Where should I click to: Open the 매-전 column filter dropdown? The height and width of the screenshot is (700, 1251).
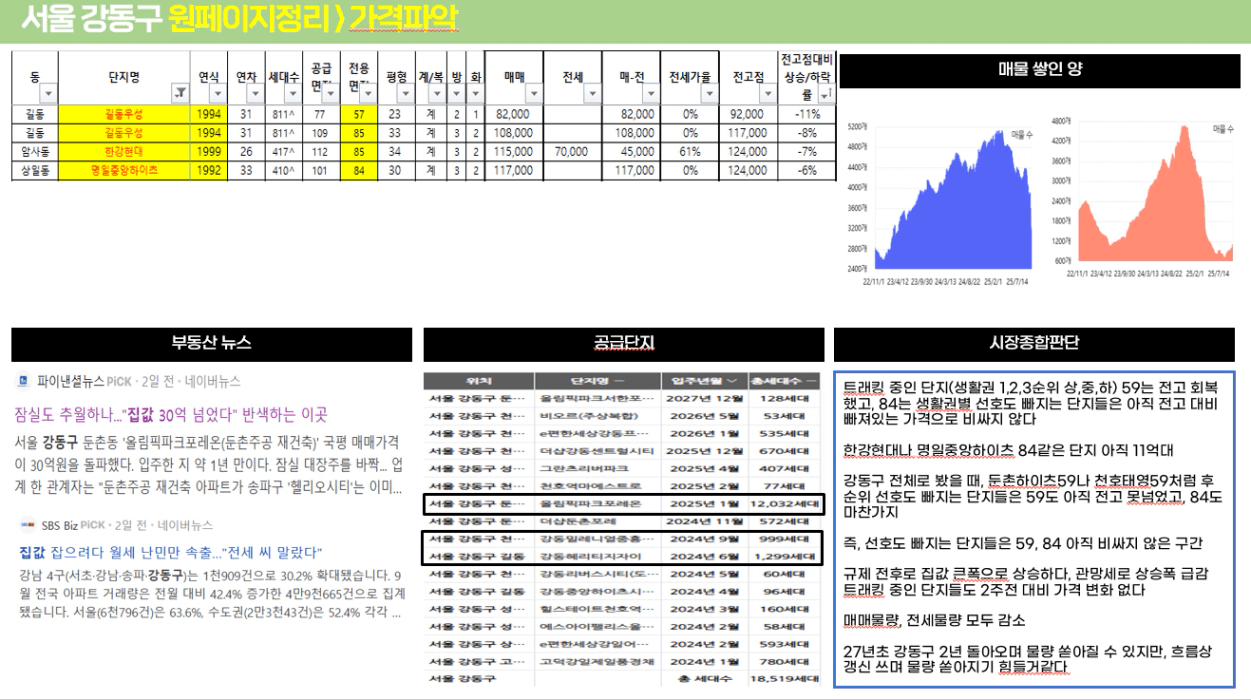[x=651, y=93]
